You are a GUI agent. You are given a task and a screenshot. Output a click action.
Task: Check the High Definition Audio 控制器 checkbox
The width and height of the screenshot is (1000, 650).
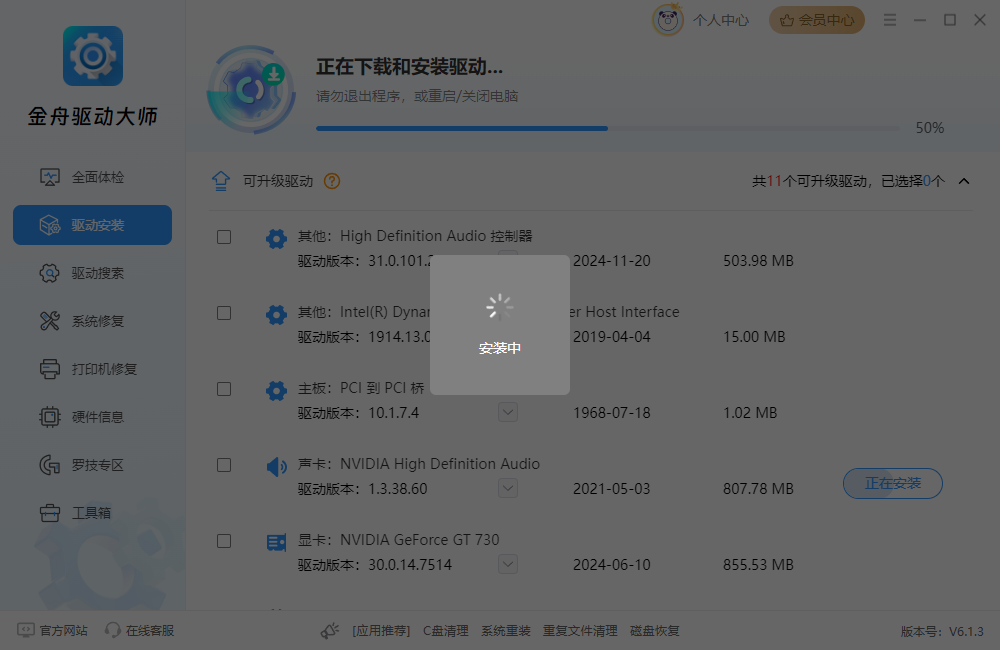(224, 237)
